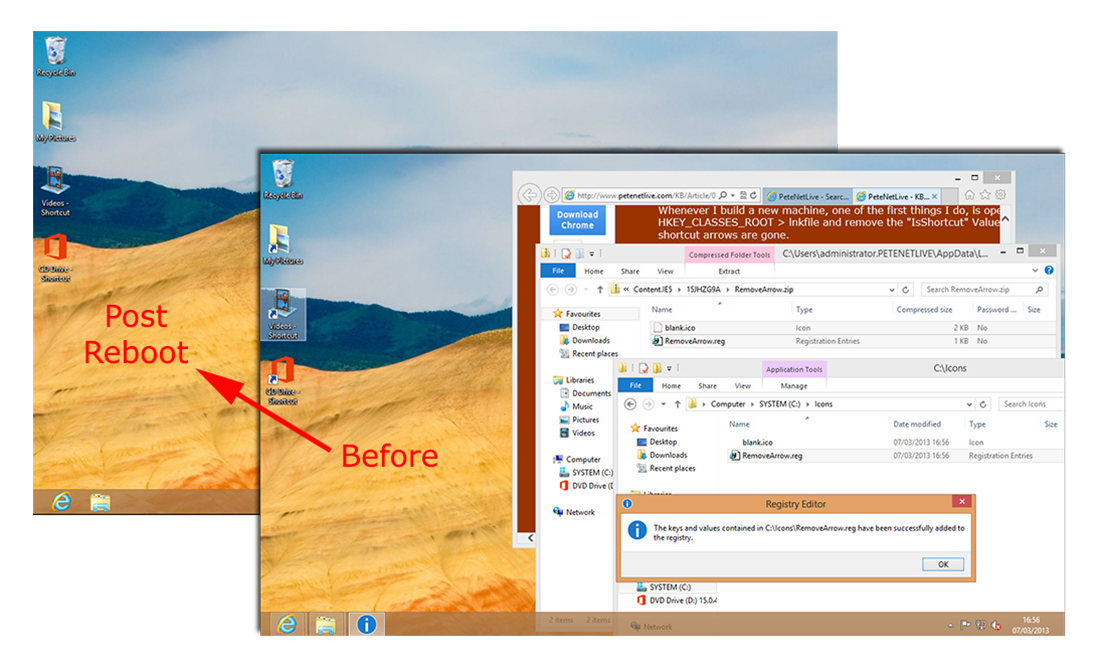Refresh the petenetlive.com page in Internet Explorer

(x=753, y=196)
